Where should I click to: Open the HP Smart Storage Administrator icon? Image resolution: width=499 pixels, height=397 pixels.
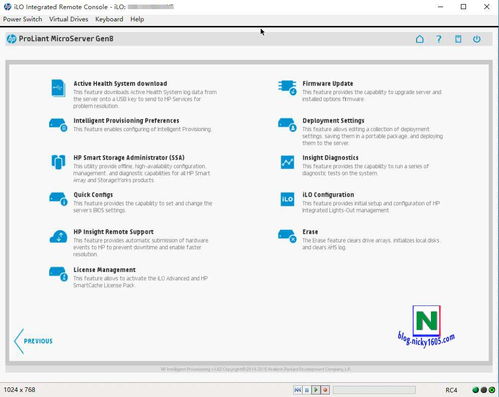click(x=58, y=162)
